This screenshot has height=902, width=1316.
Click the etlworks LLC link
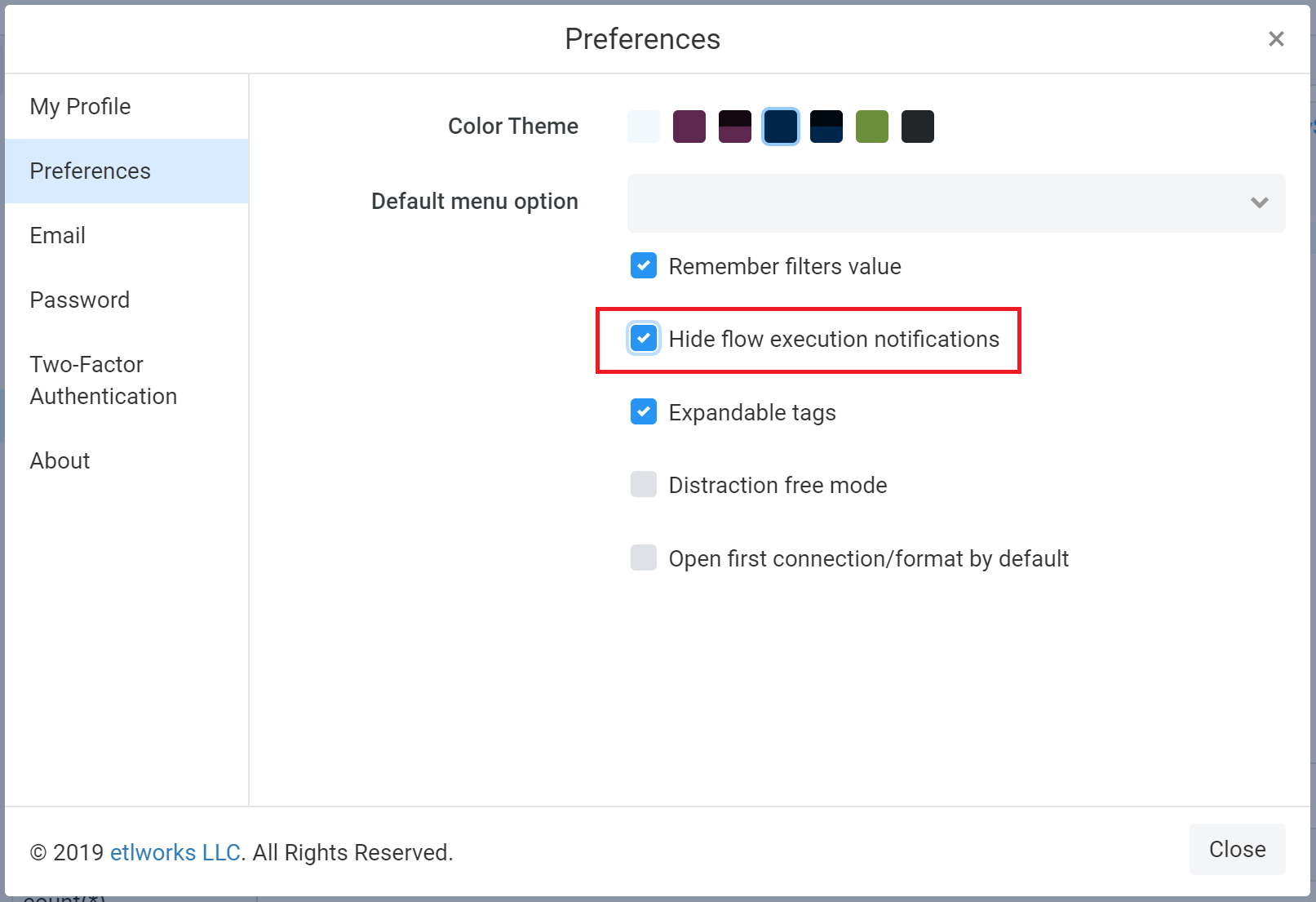click(175, 852)
